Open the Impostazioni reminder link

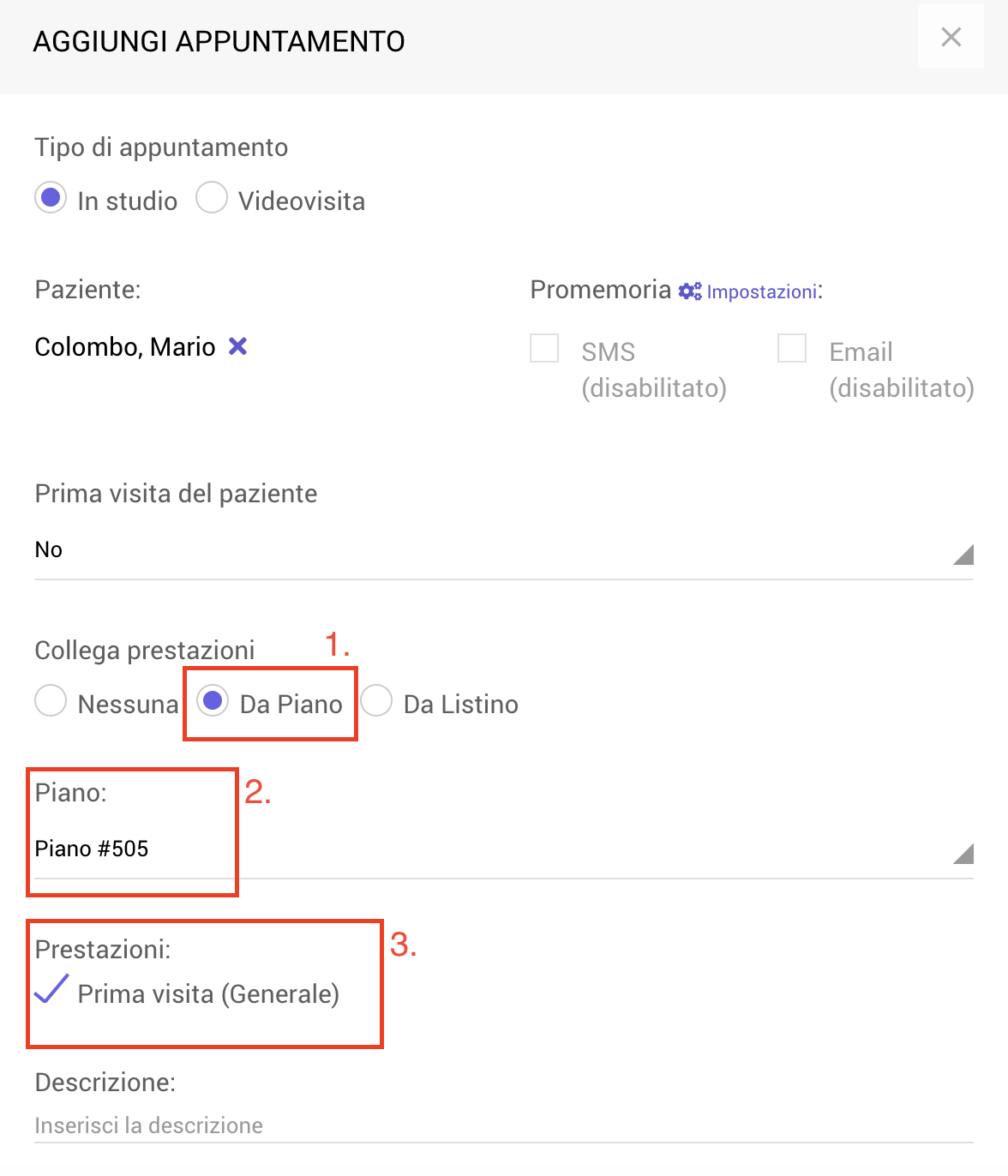coord(761,291)
